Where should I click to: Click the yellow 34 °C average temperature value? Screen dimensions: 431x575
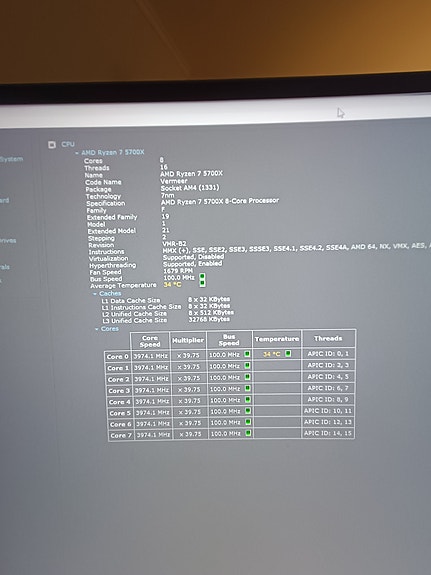tap(172, 285)
